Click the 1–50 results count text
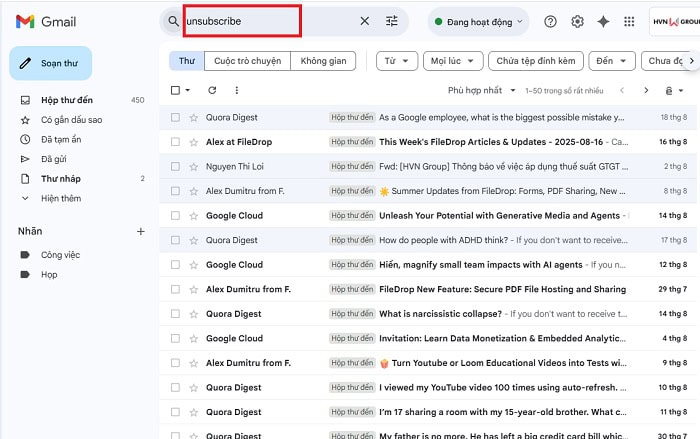 (x=564, y=91)
